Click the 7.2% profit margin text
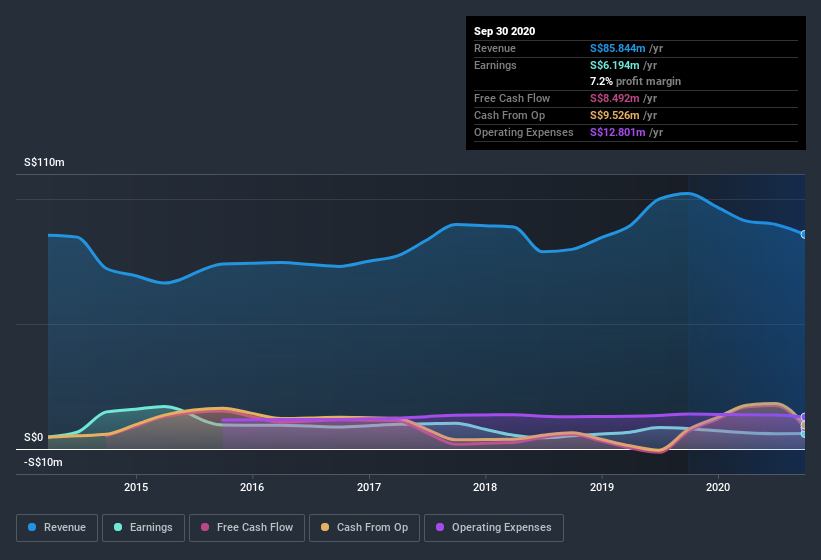Screen dimensions: 821x560 pyautogui.click(x=636, y=81)
